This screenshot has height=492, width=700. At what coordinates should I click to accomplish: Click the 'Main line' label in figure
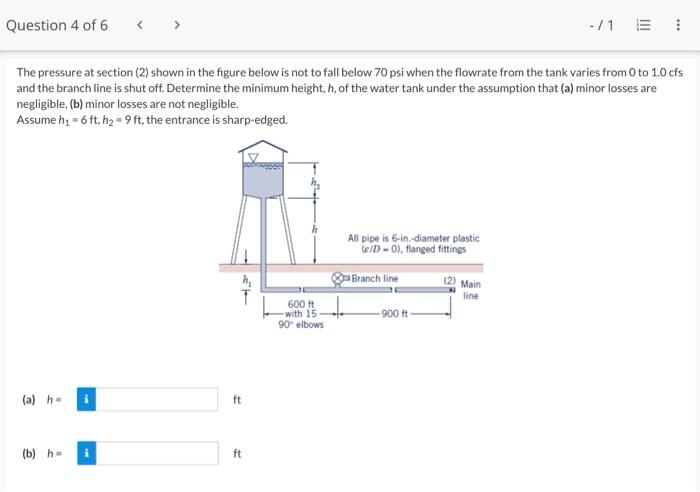tap(471, 290)
